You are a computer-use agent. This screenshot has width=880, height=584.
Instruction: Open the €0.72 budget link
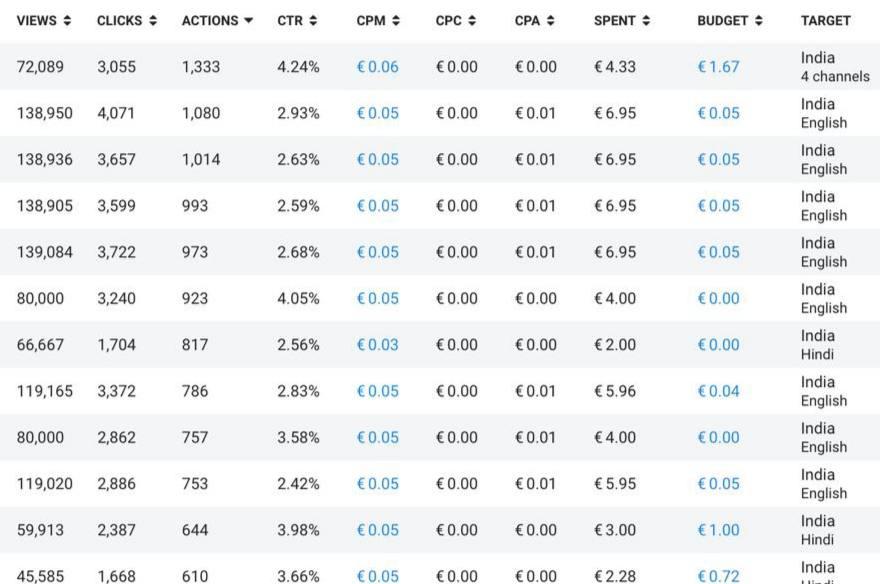(x=718, y=575)
